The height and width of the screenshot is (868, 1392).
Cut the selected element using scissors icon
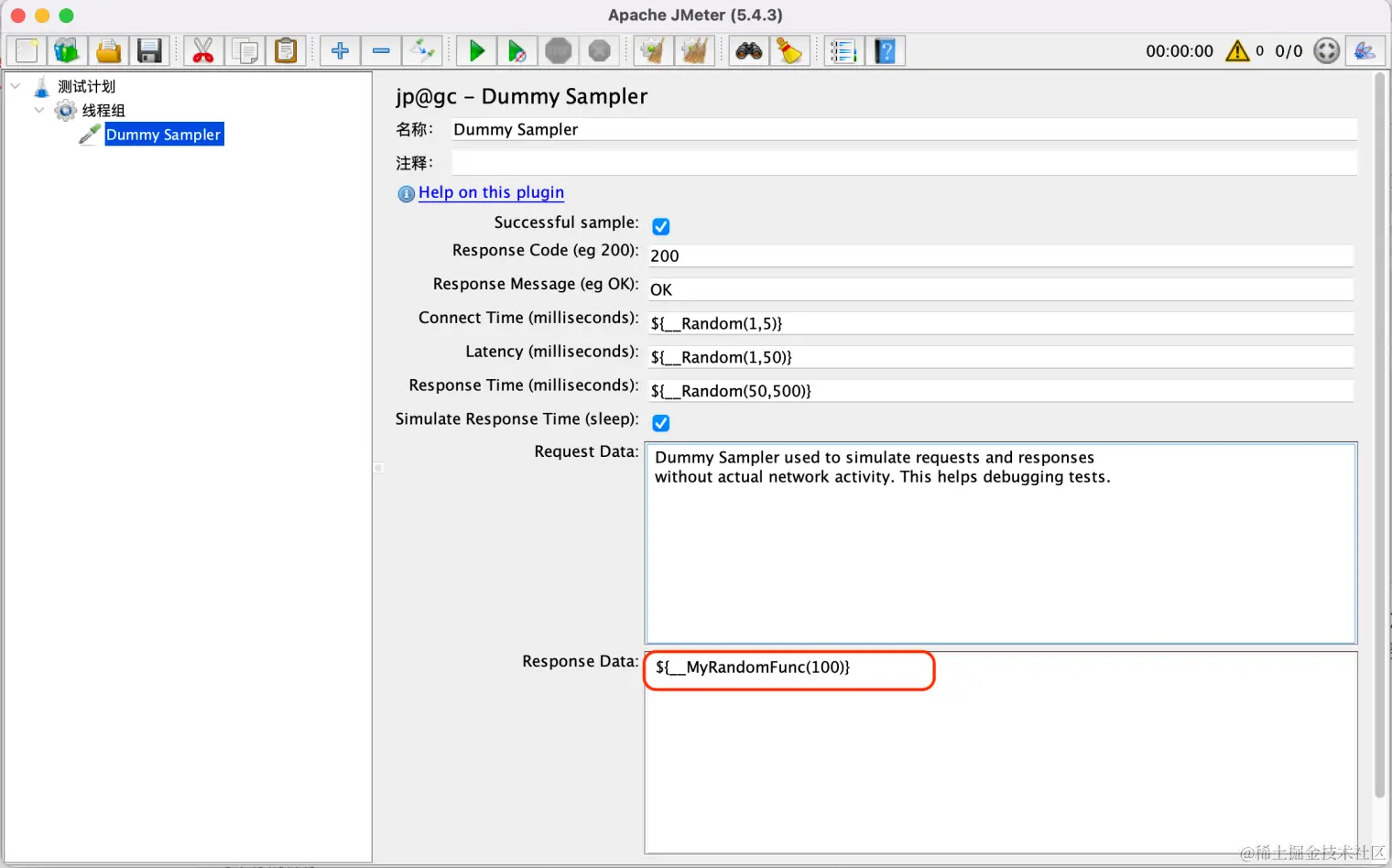[202, 50]
